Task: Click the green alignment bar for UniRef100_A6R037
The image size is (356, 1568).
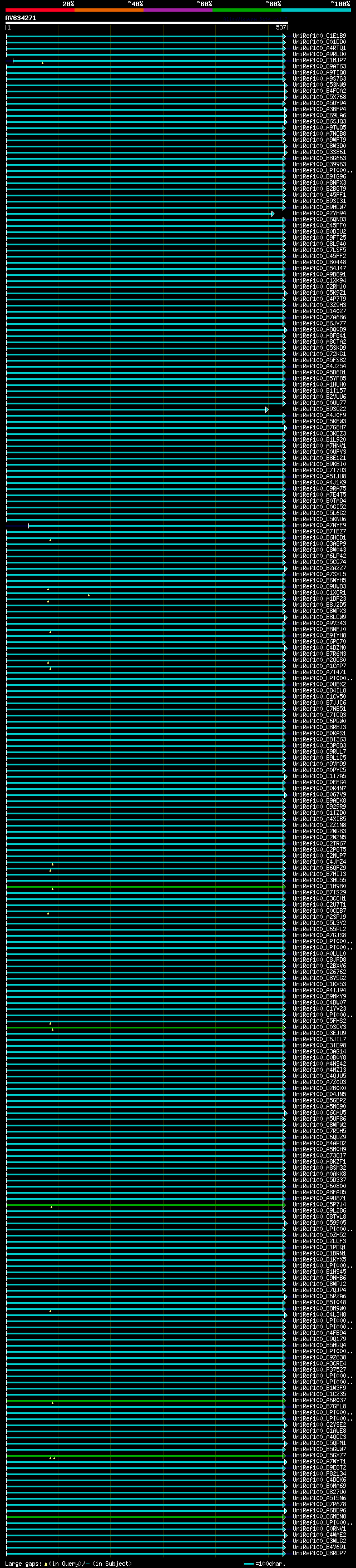Action: coord(145,1400)
